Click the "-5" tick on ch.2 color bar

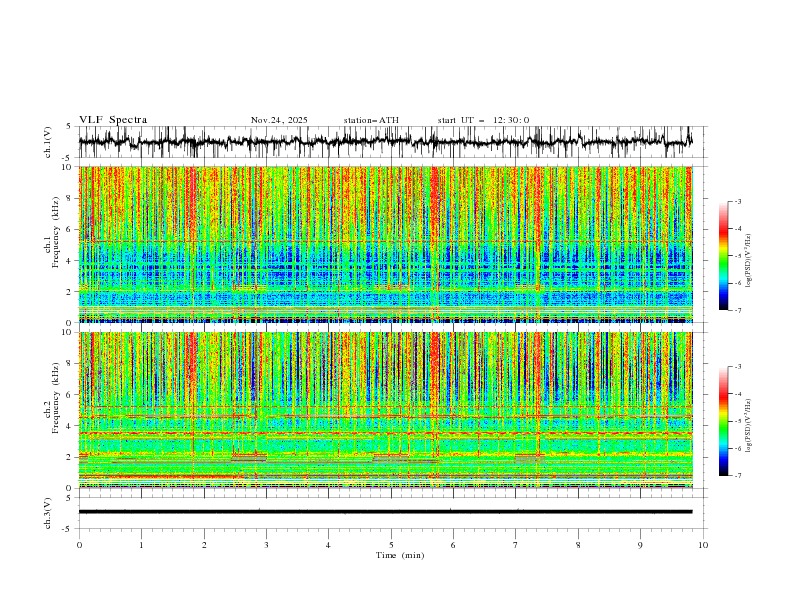pos(737,421)
